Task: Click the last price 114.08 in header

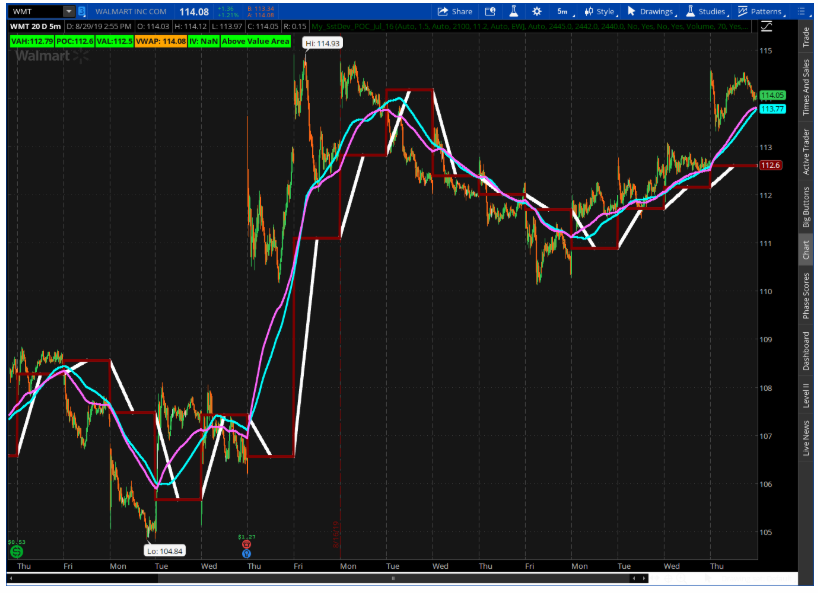Action: coord(194,11)
